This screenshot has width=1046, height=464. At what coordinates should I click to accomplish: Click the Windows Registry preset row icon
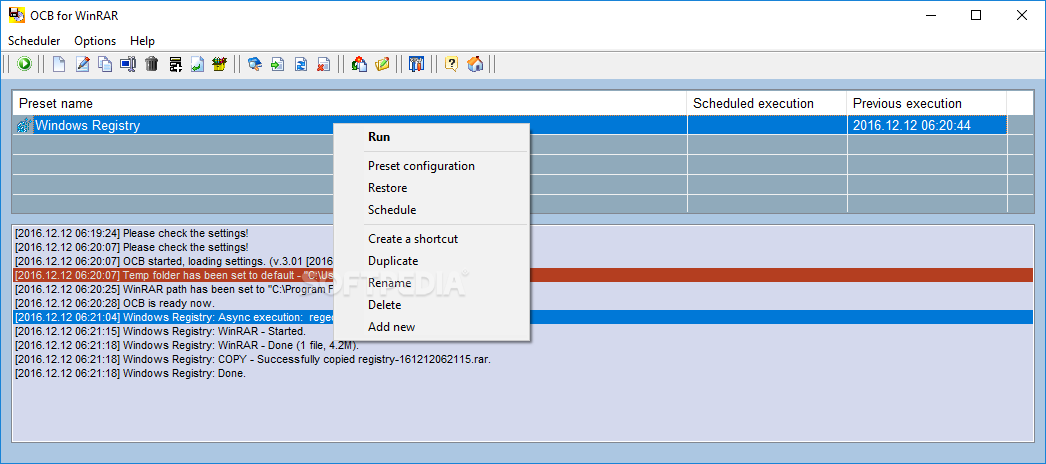(x=24, y=125)
